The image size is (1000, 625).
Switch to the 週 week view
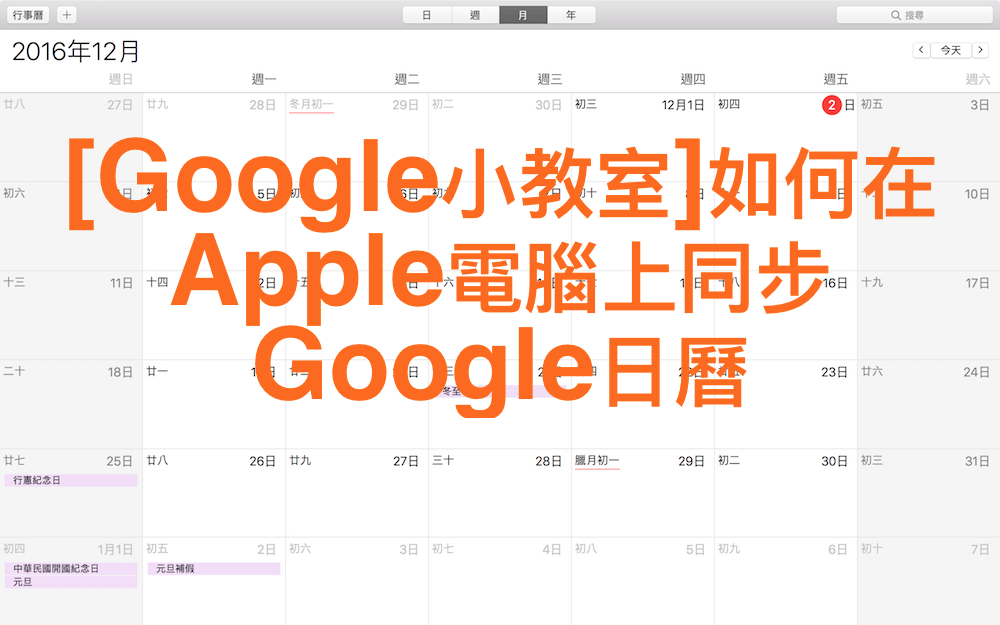pyautogui.click(x=475, y=15)
